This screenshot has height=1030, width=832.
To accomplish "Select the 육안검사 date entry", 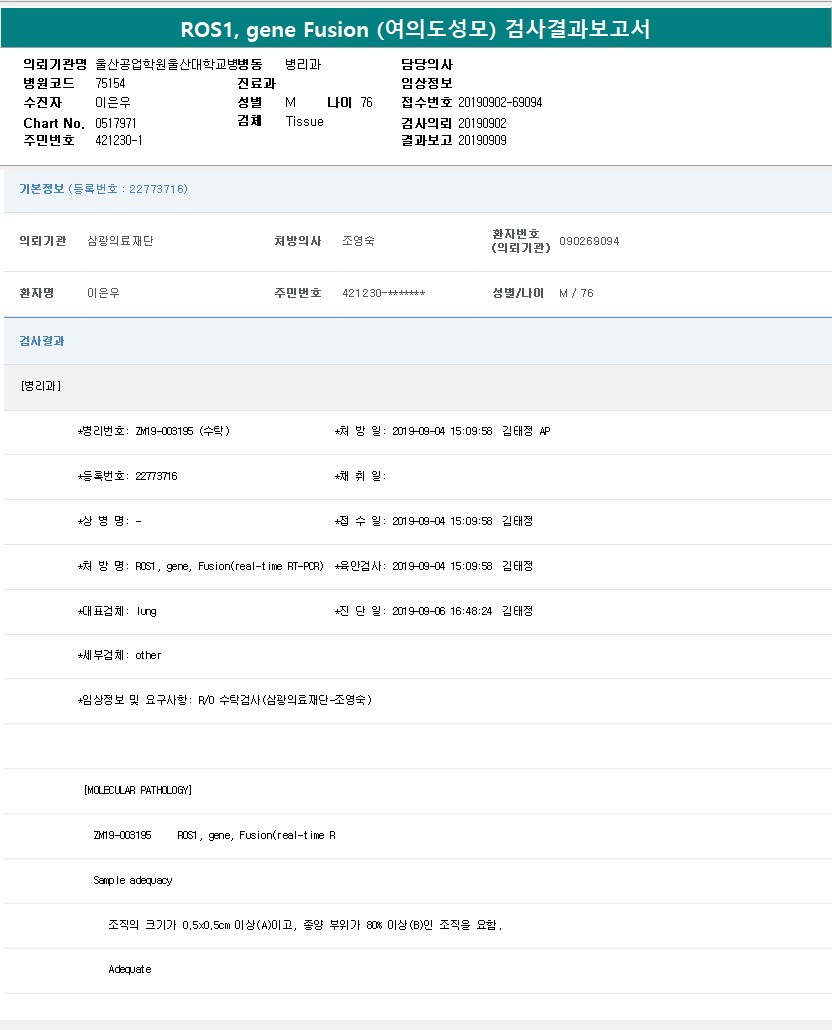I will (433, 566).
